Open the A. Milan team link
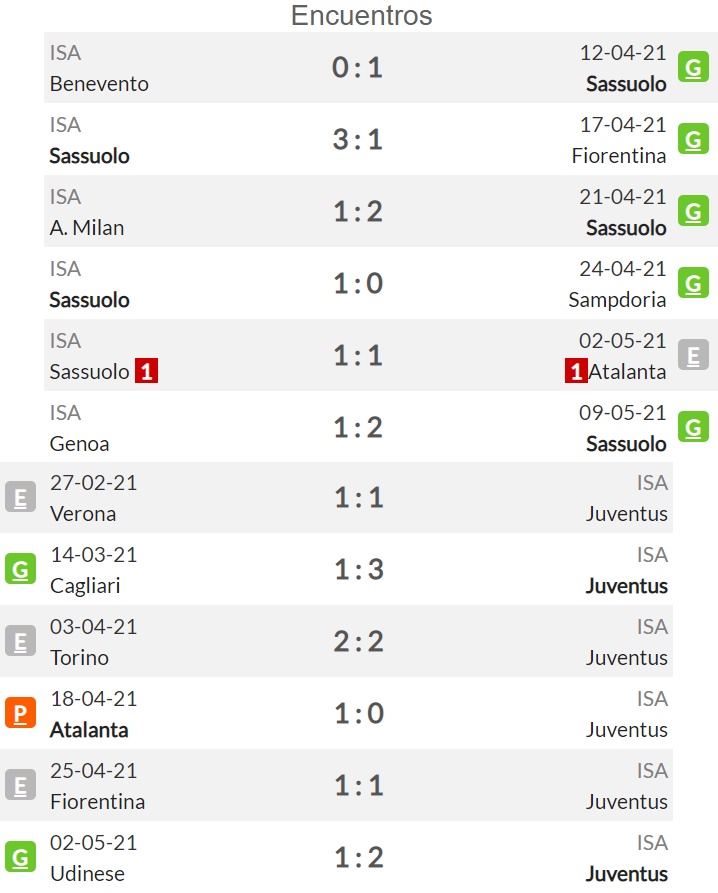Viewport: 718px width, 893px height. coord(87,228)
